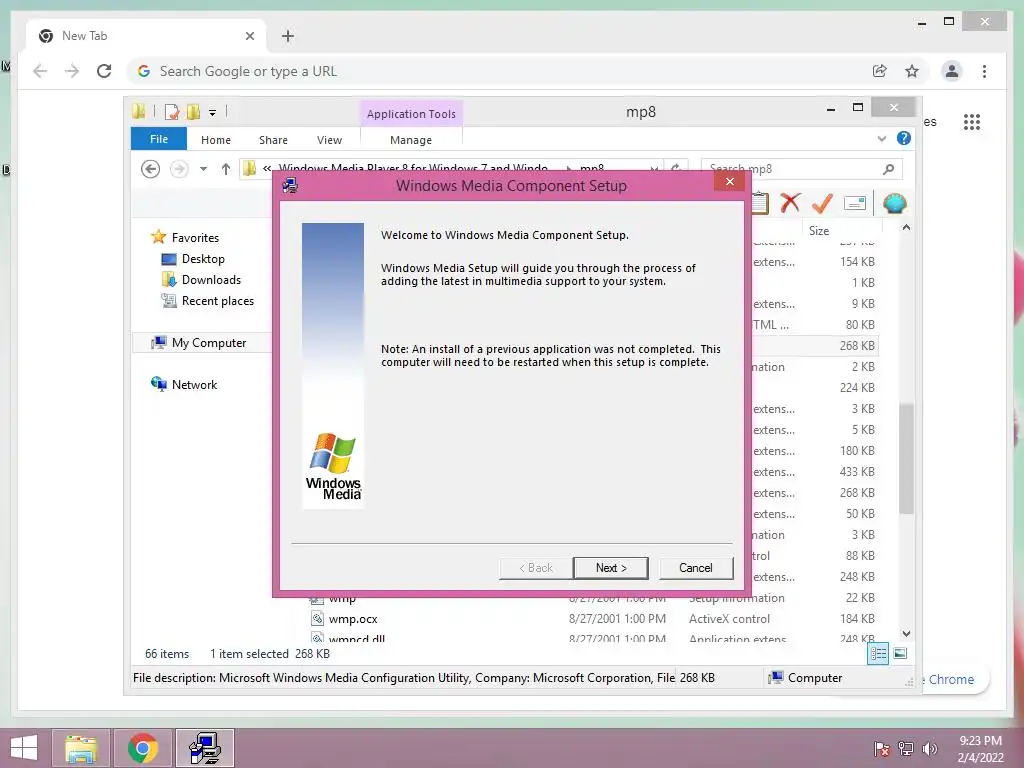Open Desktop in the navigation pane

click(203, 259)
